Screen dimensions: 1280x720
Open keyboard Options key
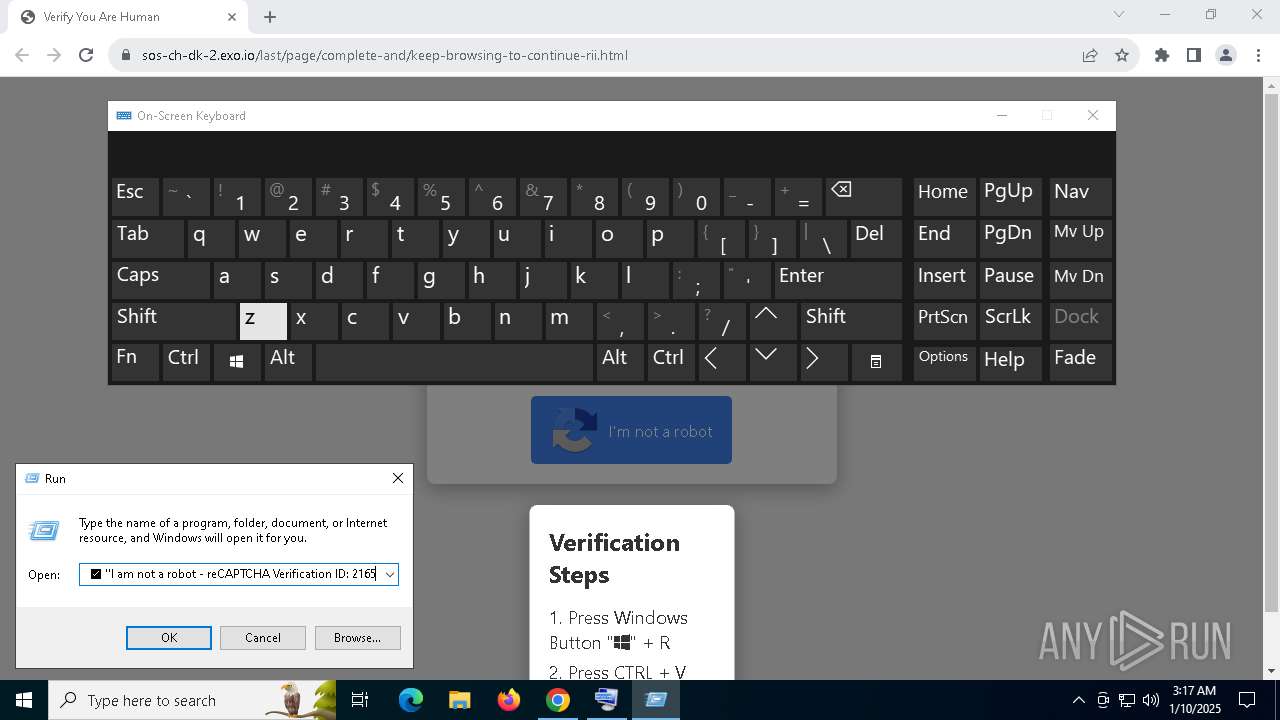(x=944, y=362)
